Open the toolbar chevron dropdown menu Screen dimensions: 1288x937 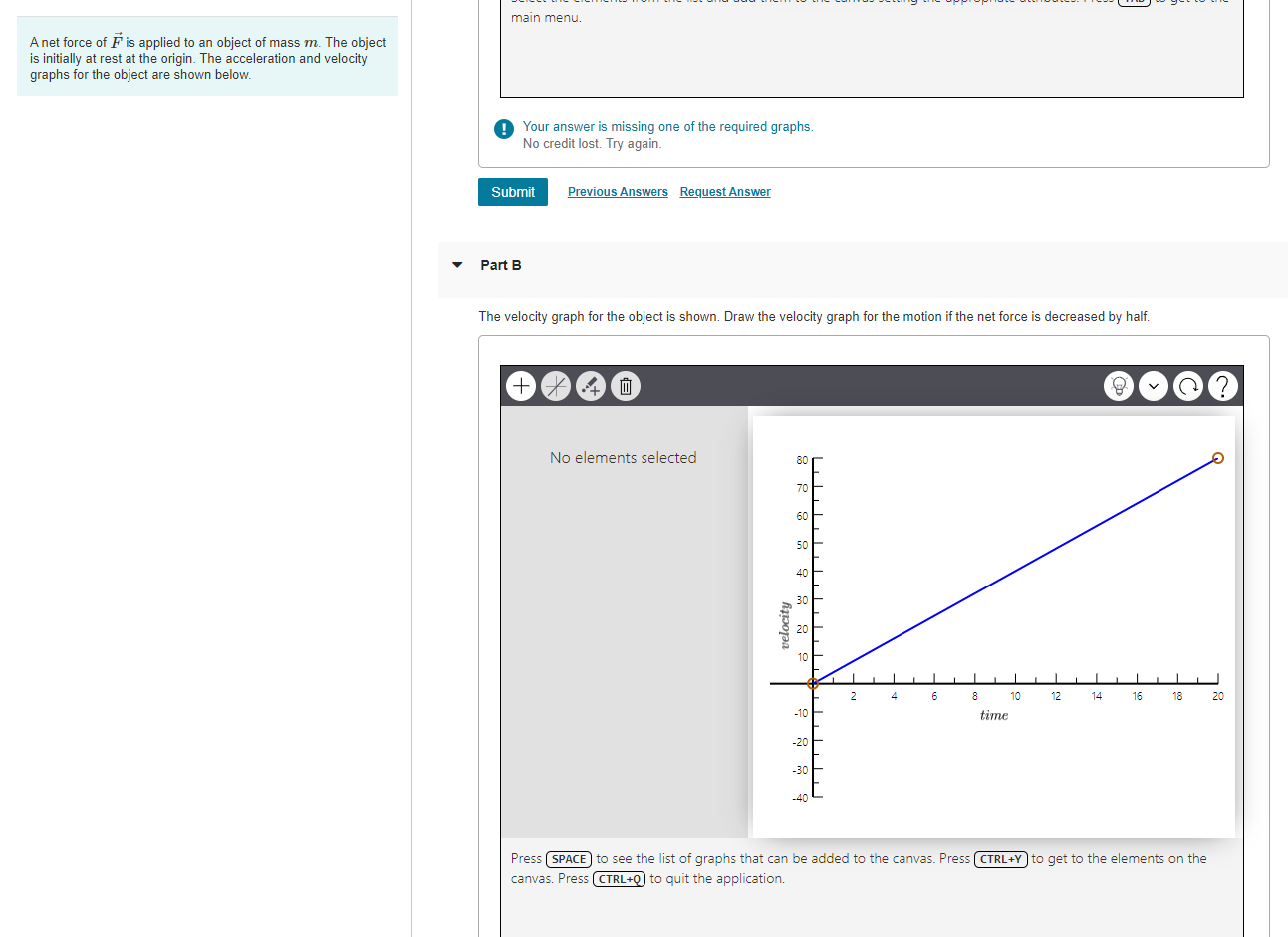click(x=1154, y=386)
